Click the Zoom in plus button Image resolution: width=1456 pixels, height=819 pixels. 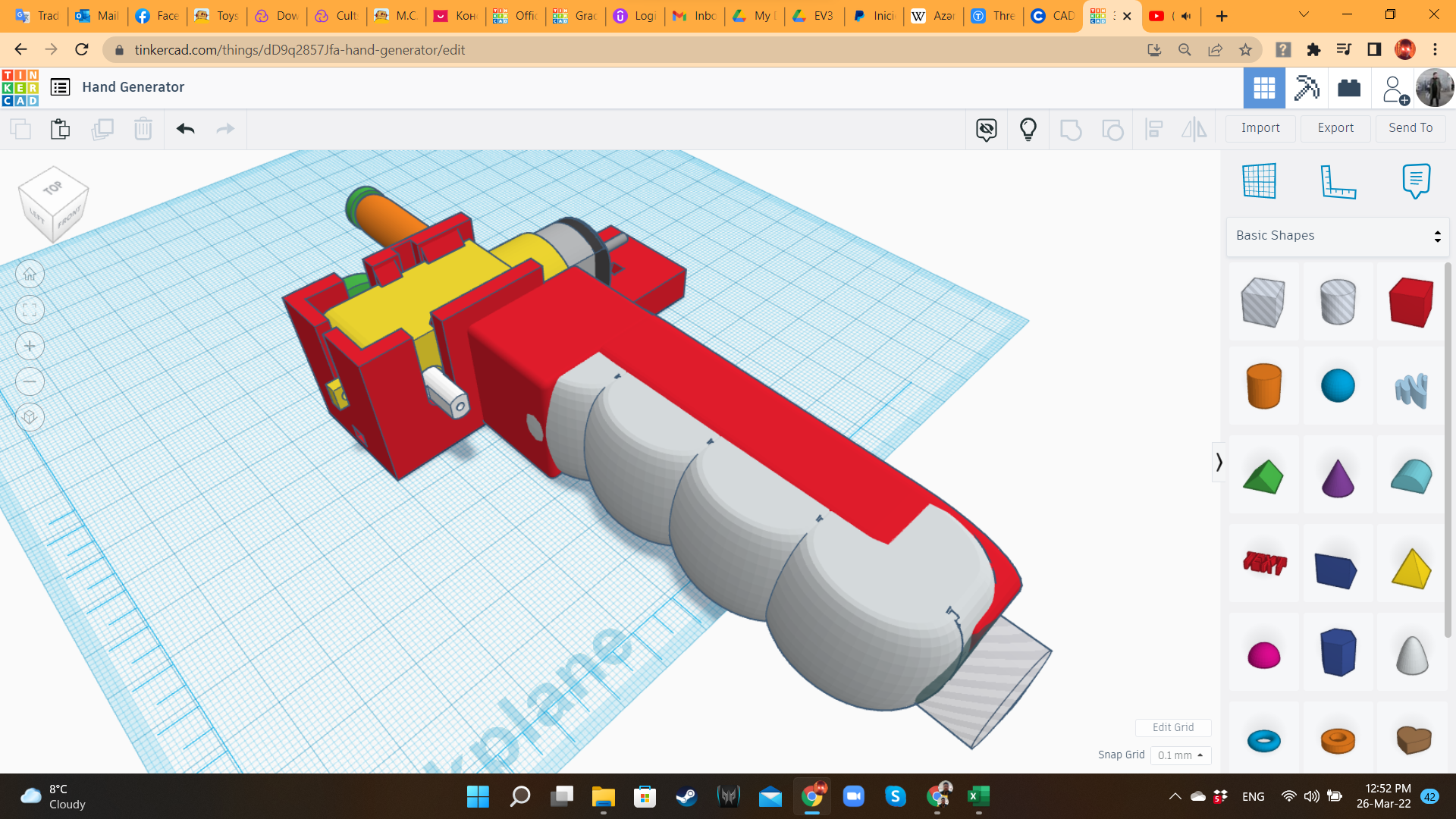click(30, 347)
